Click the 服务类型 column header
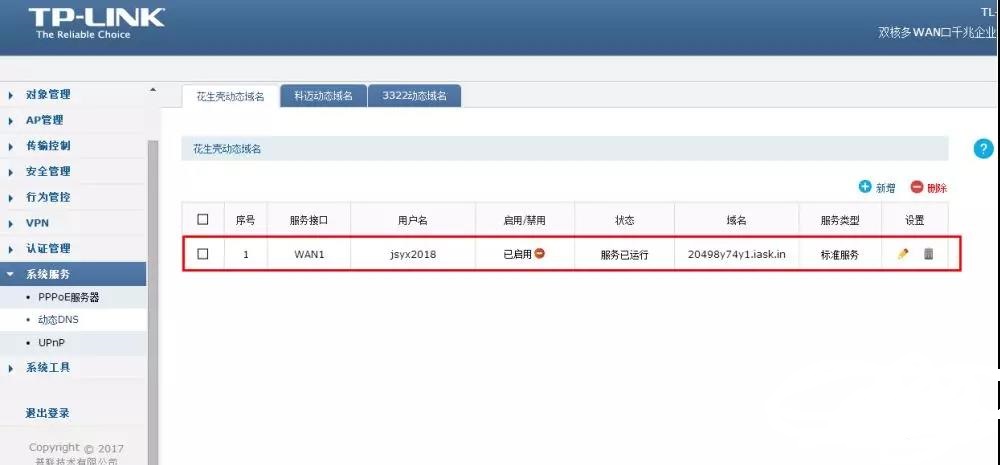This screenshot has width=1000, height=465. 840,220
